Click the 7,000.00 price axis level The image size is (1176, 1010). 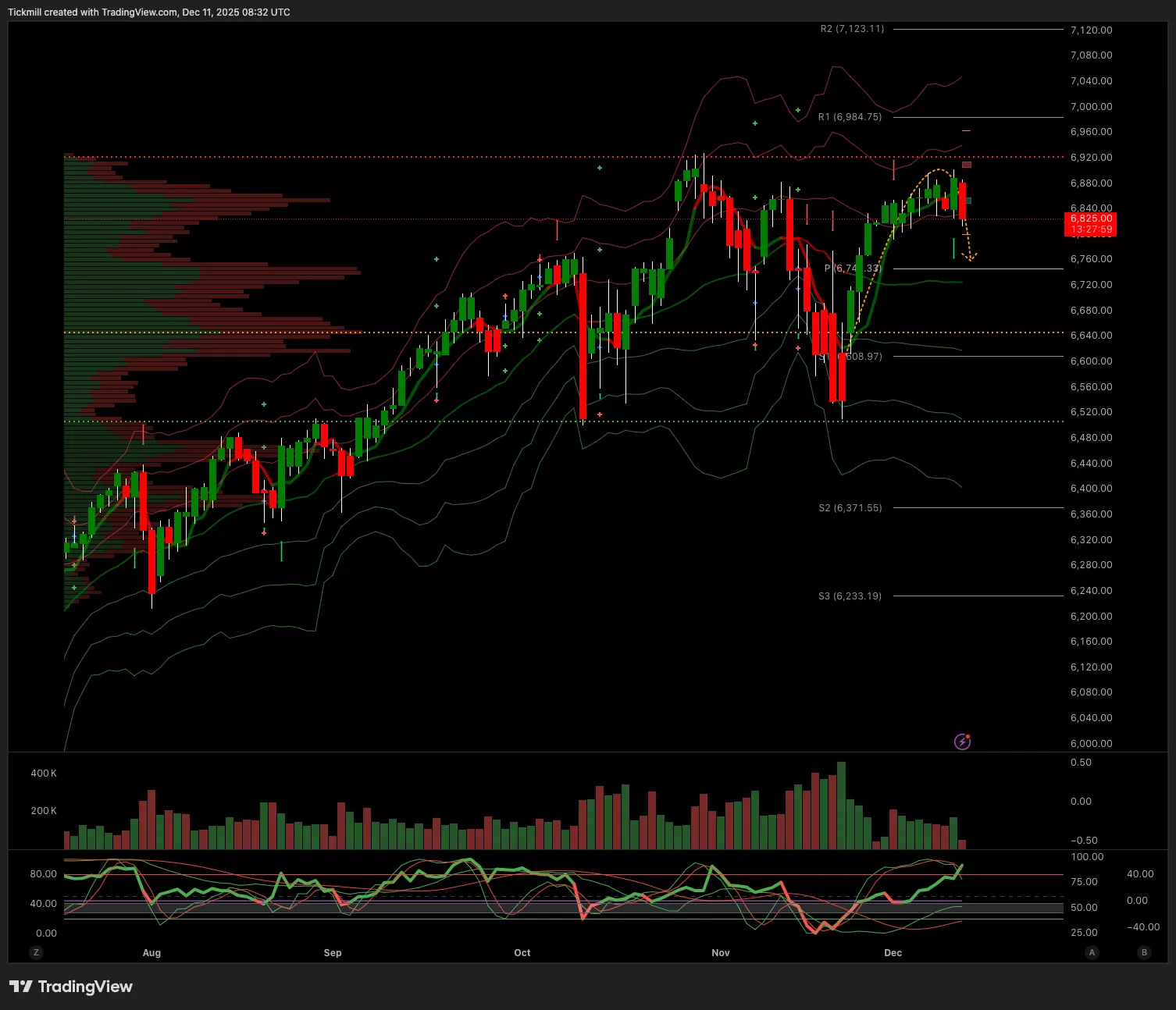1091,107
